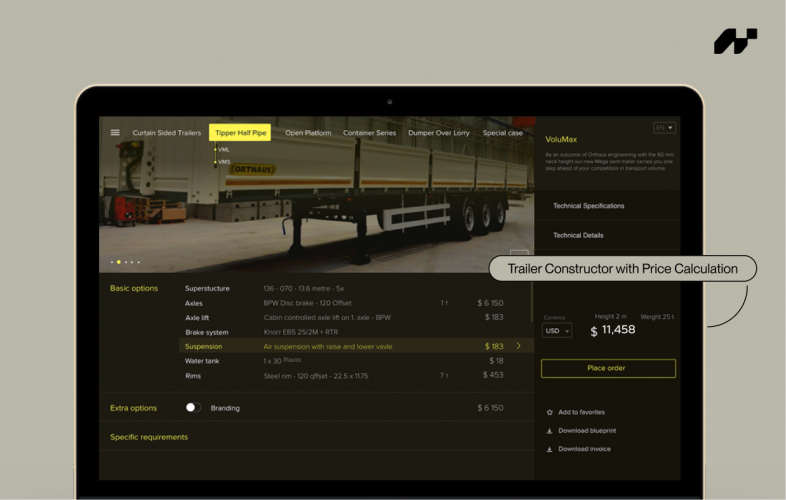Image resolution: width=786 pixels, height=500 pixels.
Task: Click the VoluMax product title
Action: point(561,139)
